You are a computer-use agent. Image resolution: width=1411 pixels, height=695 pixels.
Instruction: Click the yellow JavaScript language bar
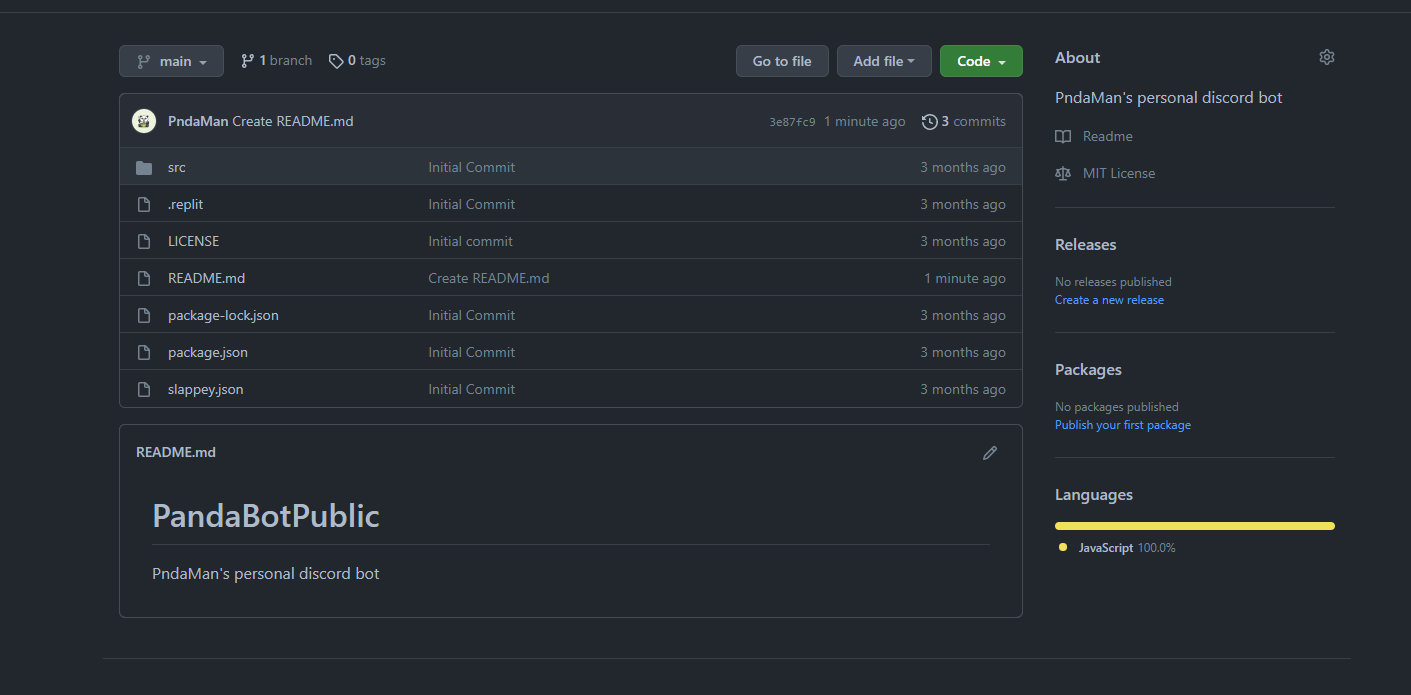click(x=1194, y=526)
